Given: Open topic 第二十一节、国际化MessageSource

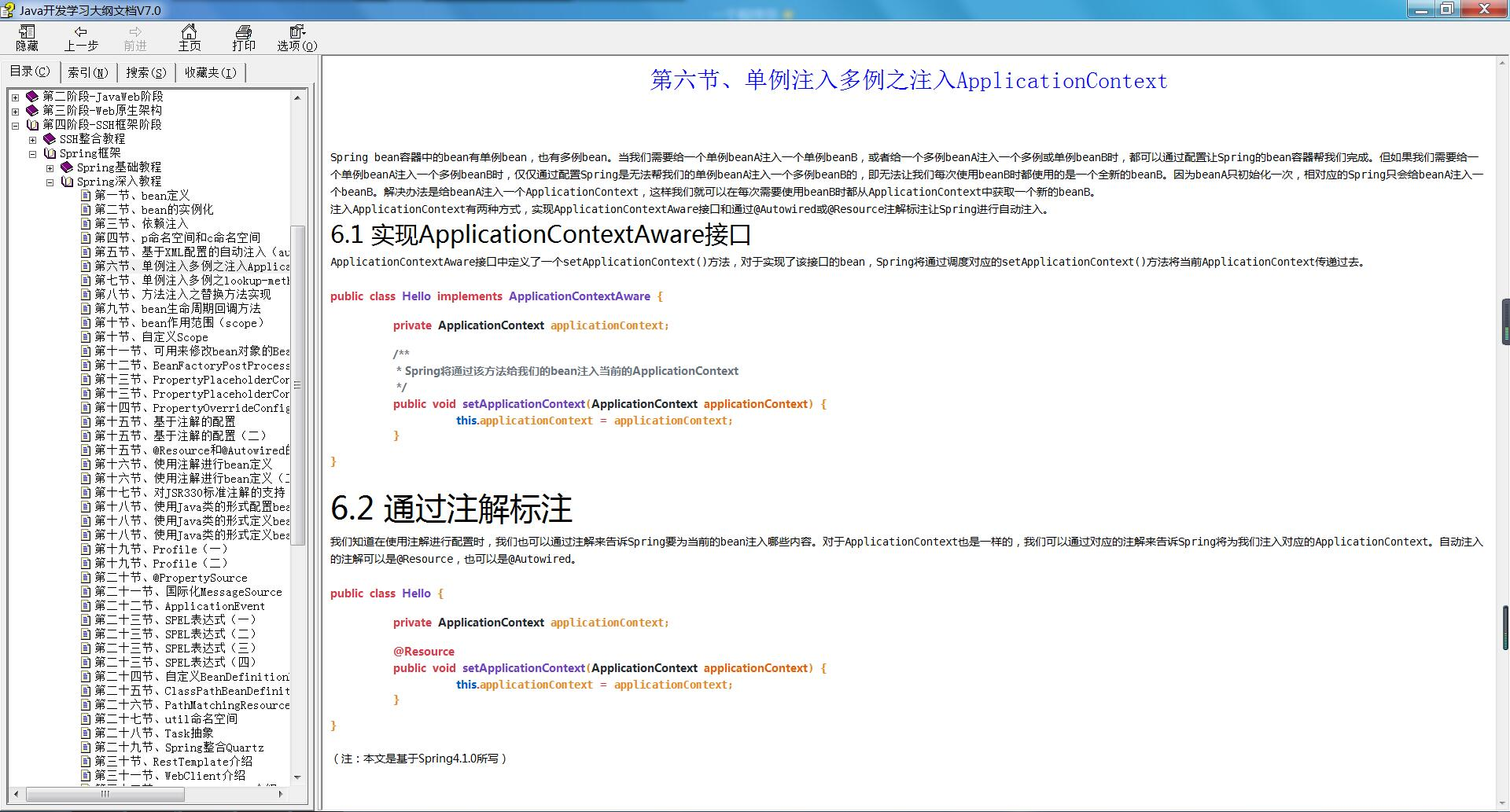Looking at the screenshot, I should pos(188,592).
